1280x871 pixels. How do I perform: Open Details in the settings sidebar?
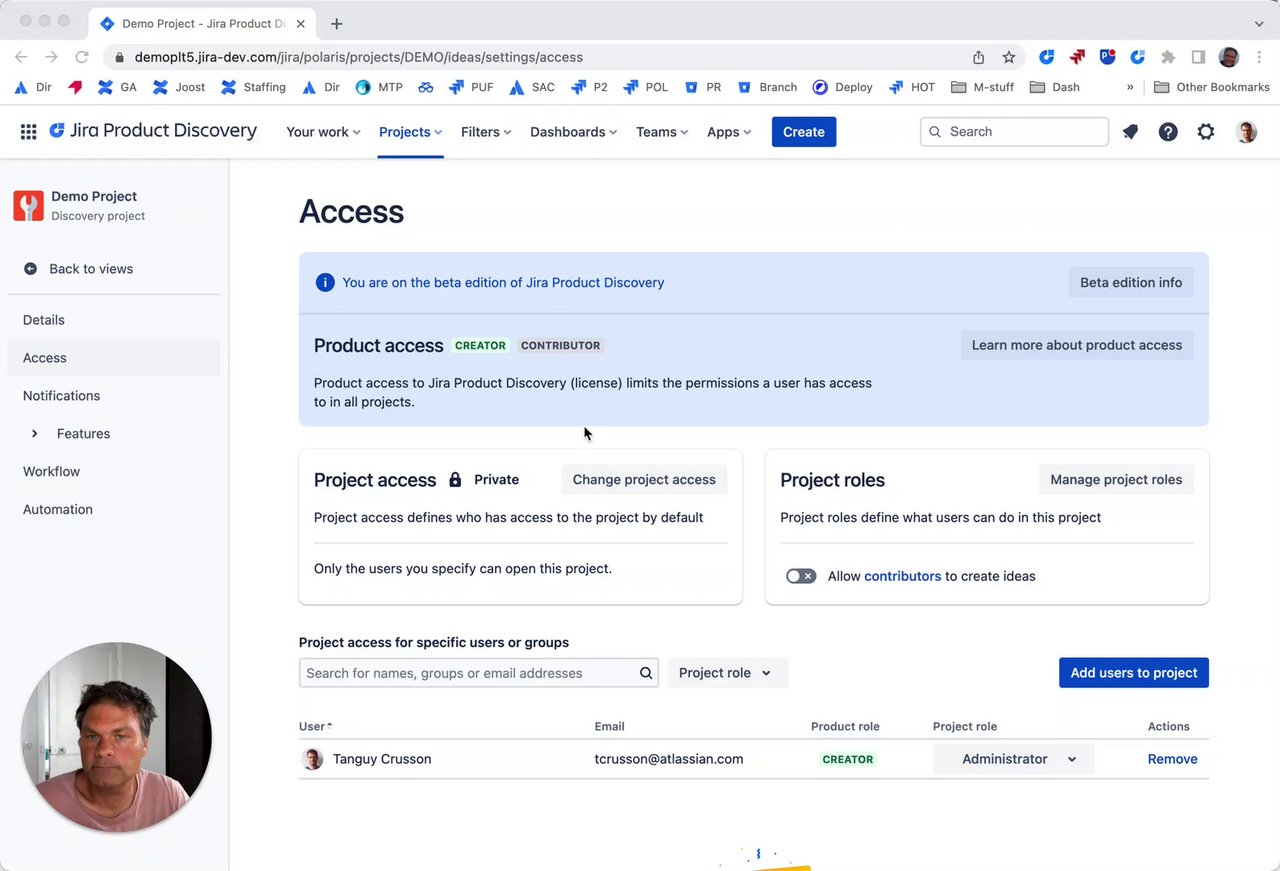pos(114,320)
